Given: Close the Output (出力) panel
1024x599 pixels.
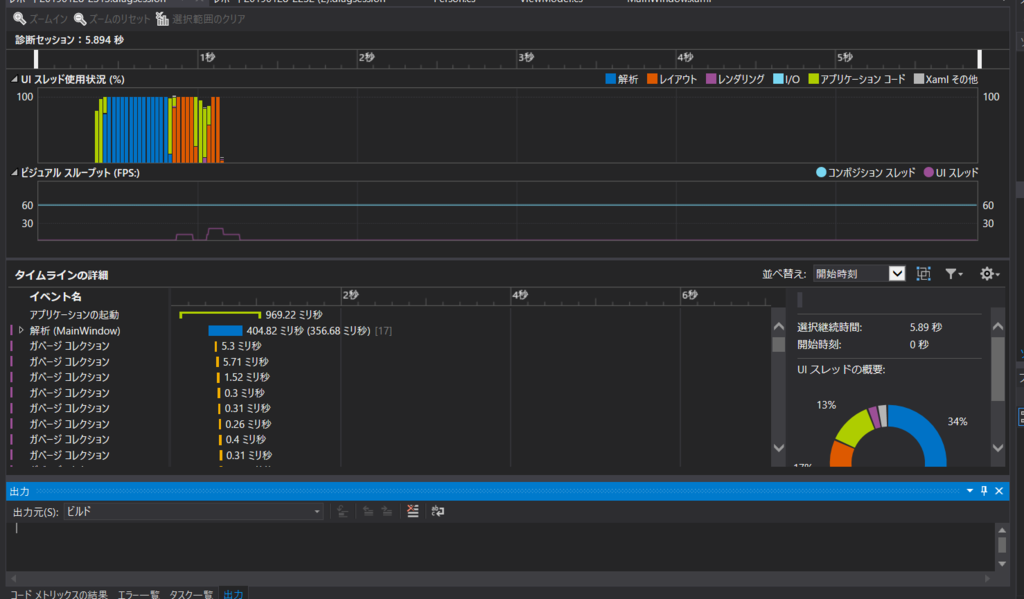Looking at the screenshot, I should 999,491.
